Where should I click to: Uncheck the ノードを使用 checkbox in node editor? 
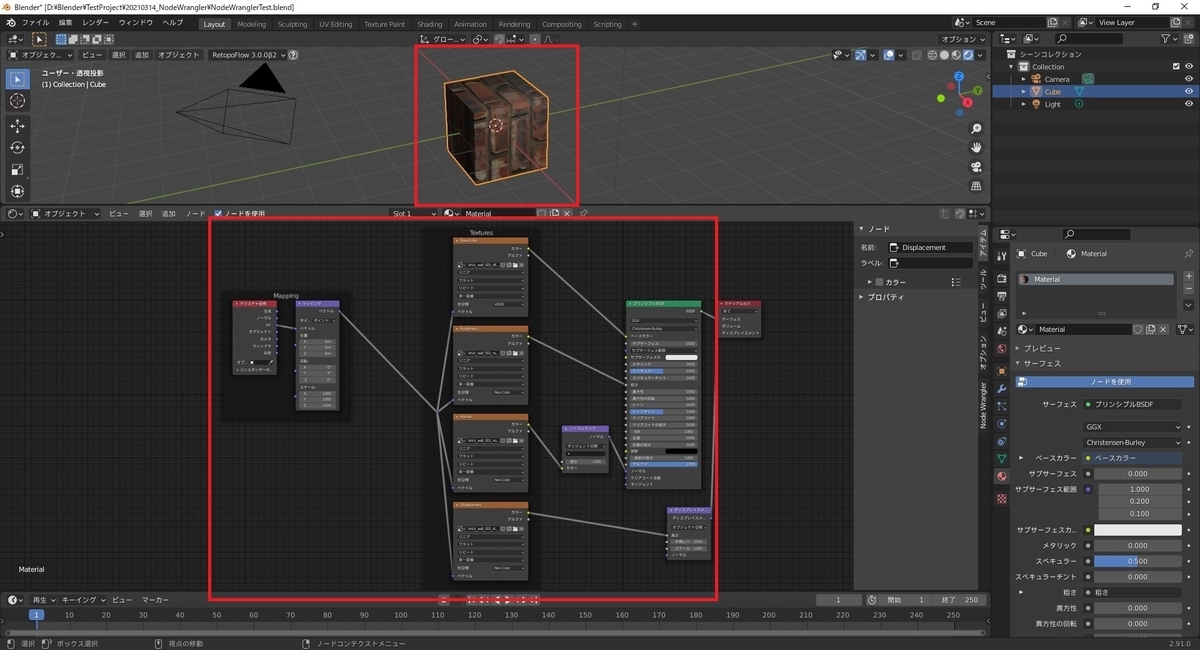(218, 213)
